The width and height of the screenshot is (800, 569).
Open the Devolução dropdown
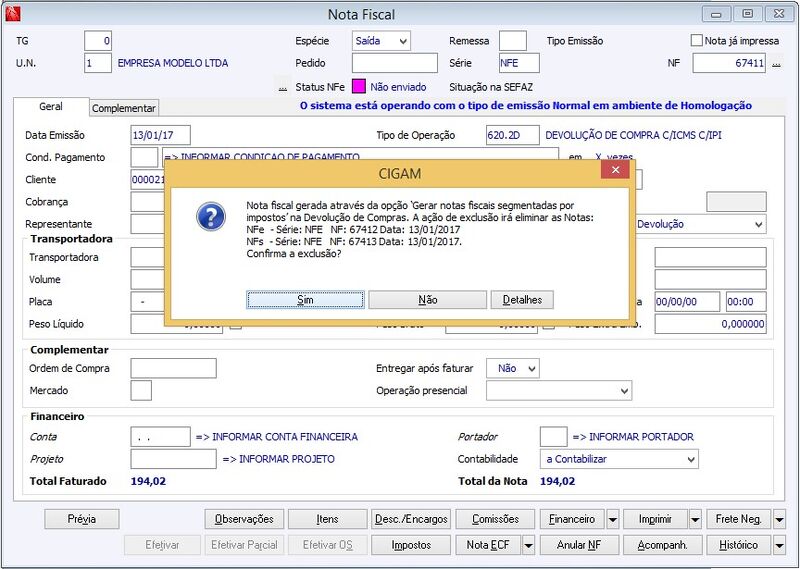pyautogui.click(x=700, y=224)
